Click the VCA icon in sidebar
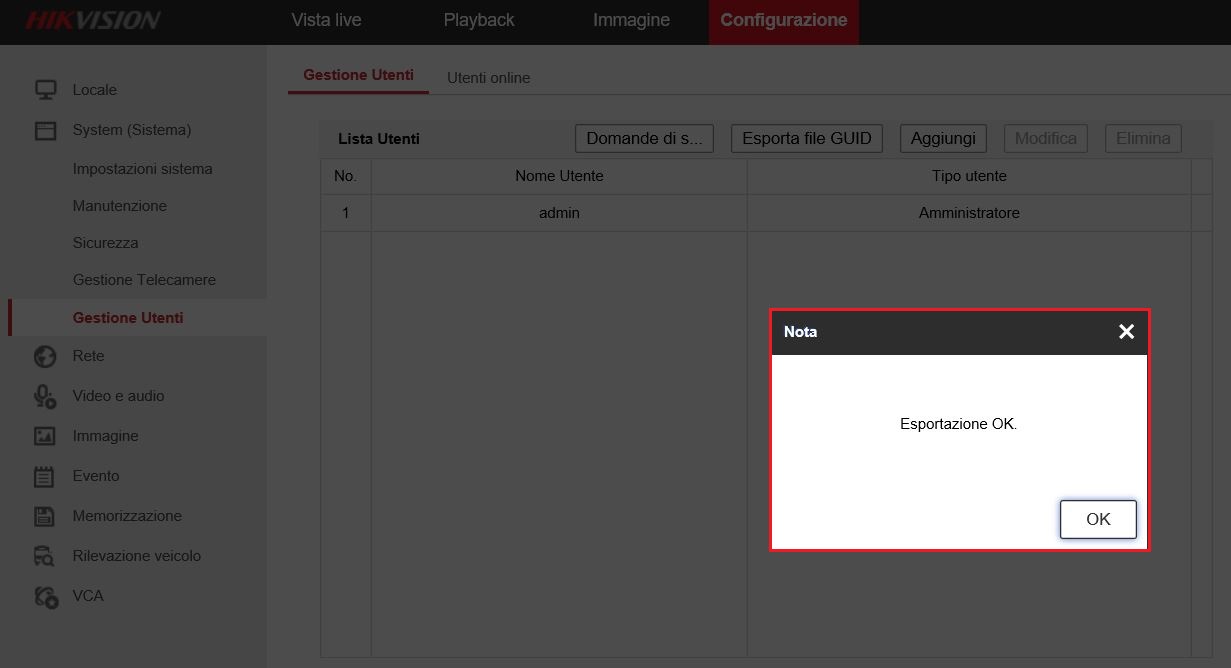The image size is (1231, 668). pyautogui.click(x=46, y=596)
